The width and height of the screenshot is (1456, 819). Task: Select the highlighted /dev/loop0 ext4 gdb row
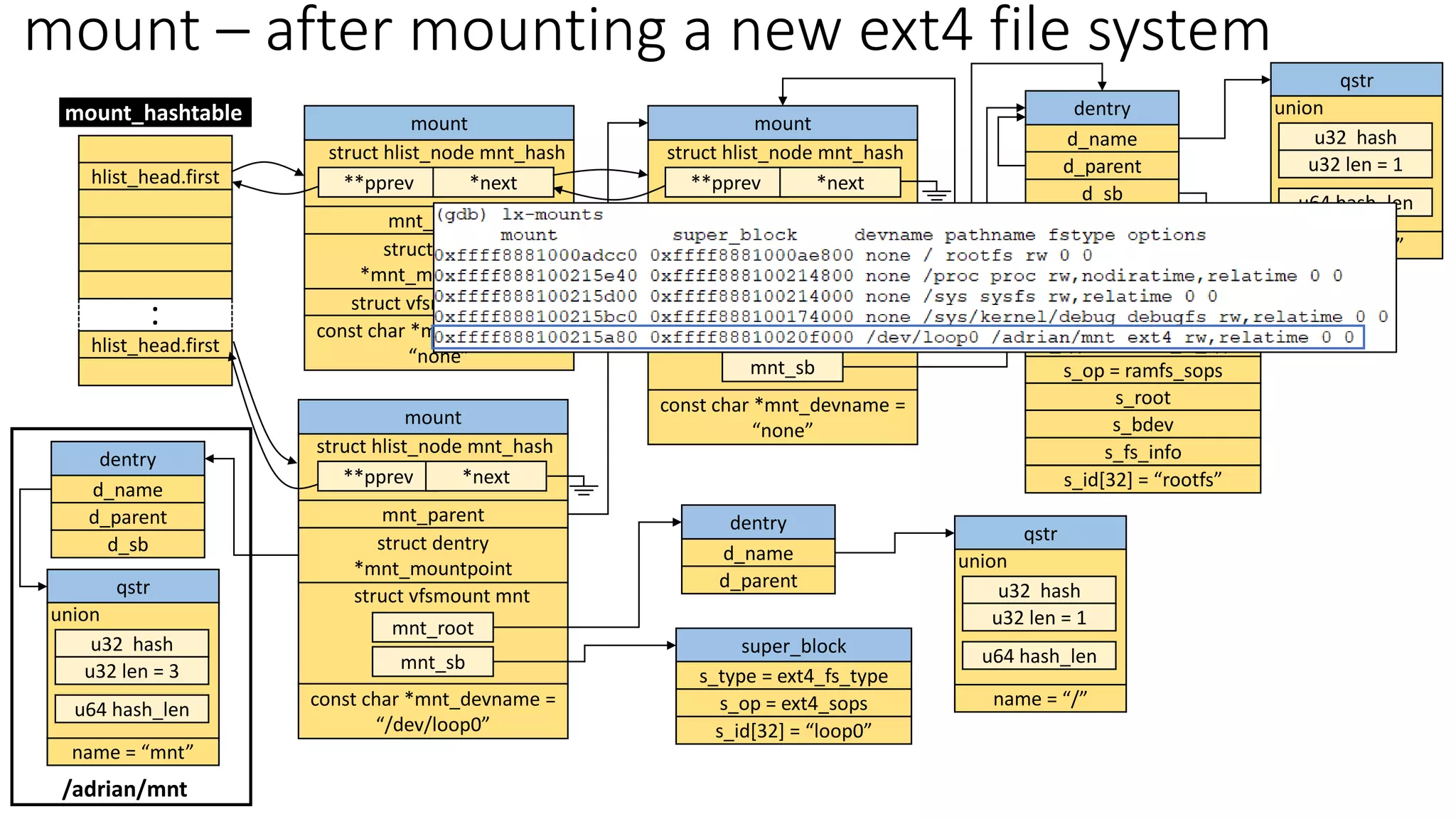(898, 338)
